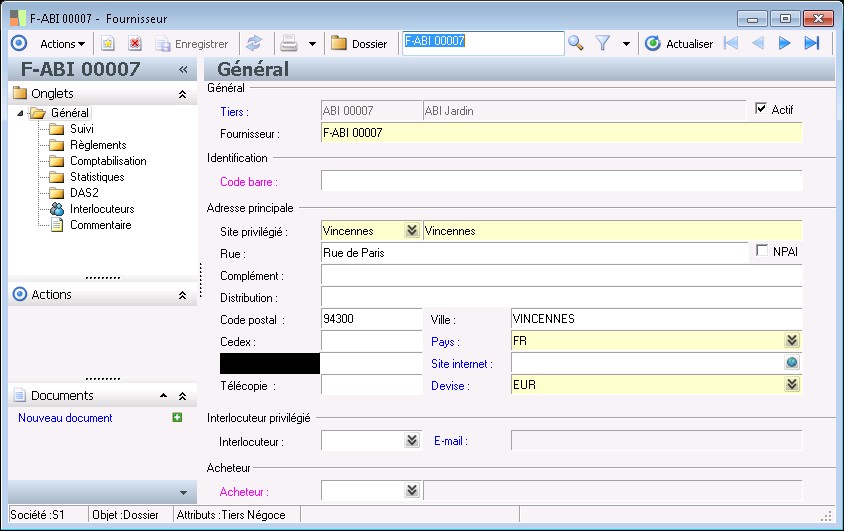
Task: Toggle the Actif checkbox
Action: (x=761, y=109)
